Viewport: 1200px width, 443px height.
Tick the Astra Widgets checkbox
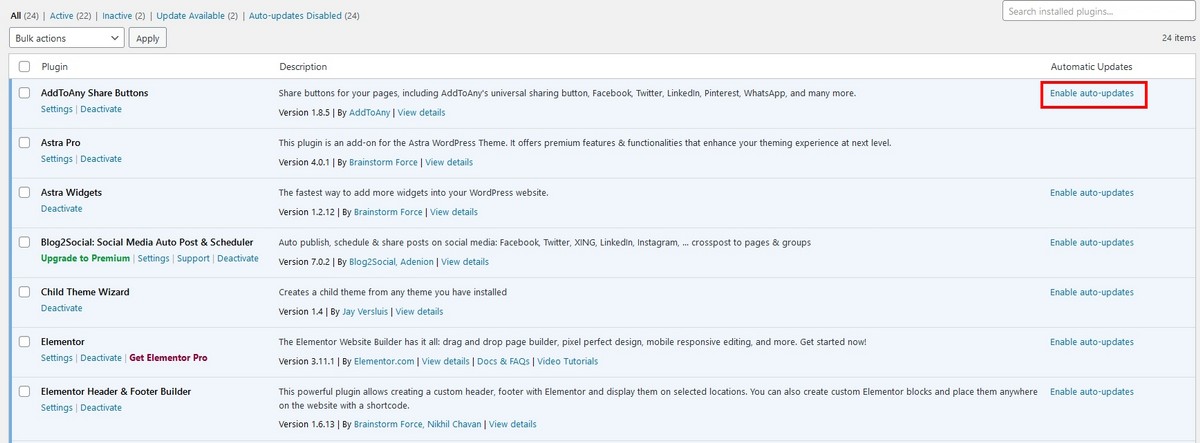click(x=25, y=193)
